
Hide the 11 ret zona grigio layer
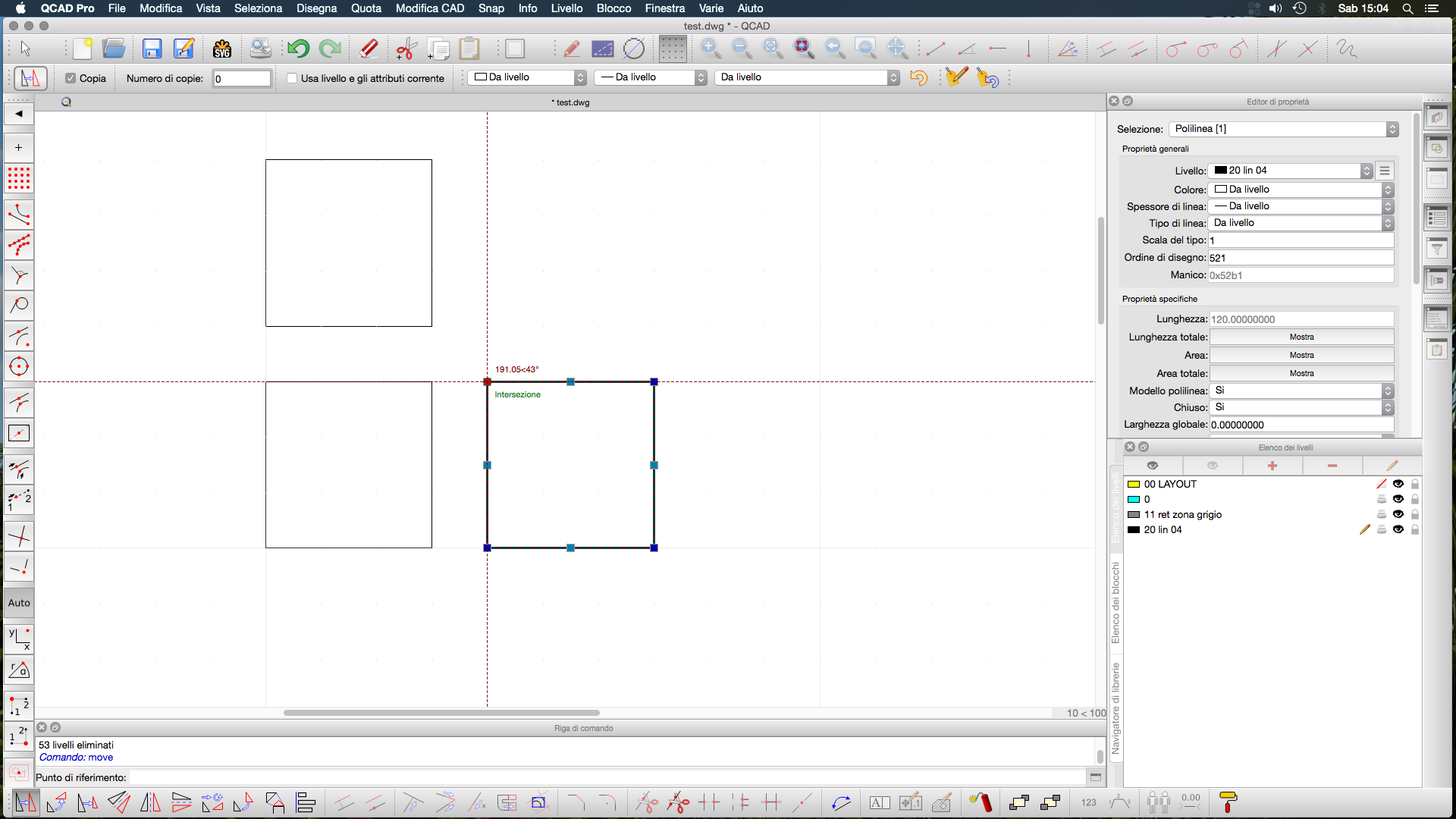[x=1398, y=514]
